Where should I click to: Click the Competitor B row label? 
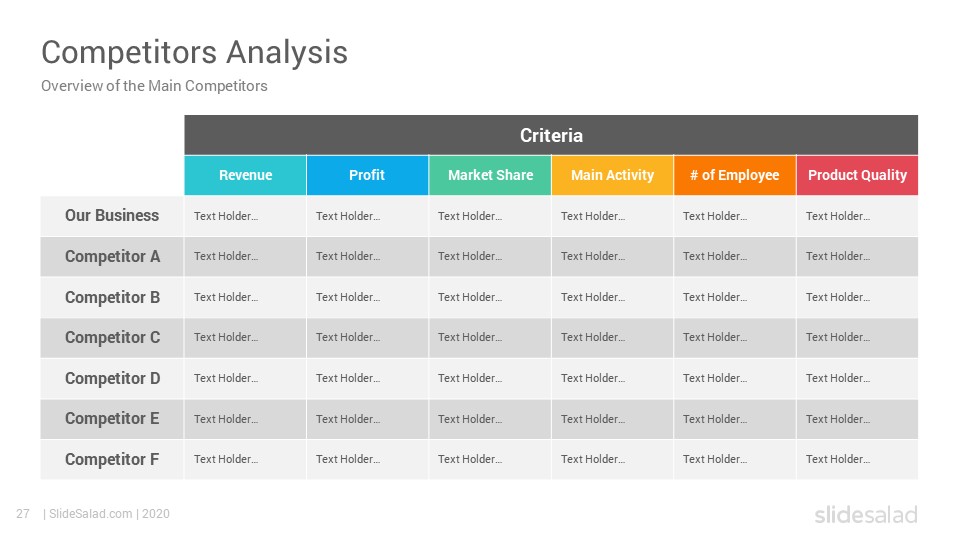click(112, 297)
